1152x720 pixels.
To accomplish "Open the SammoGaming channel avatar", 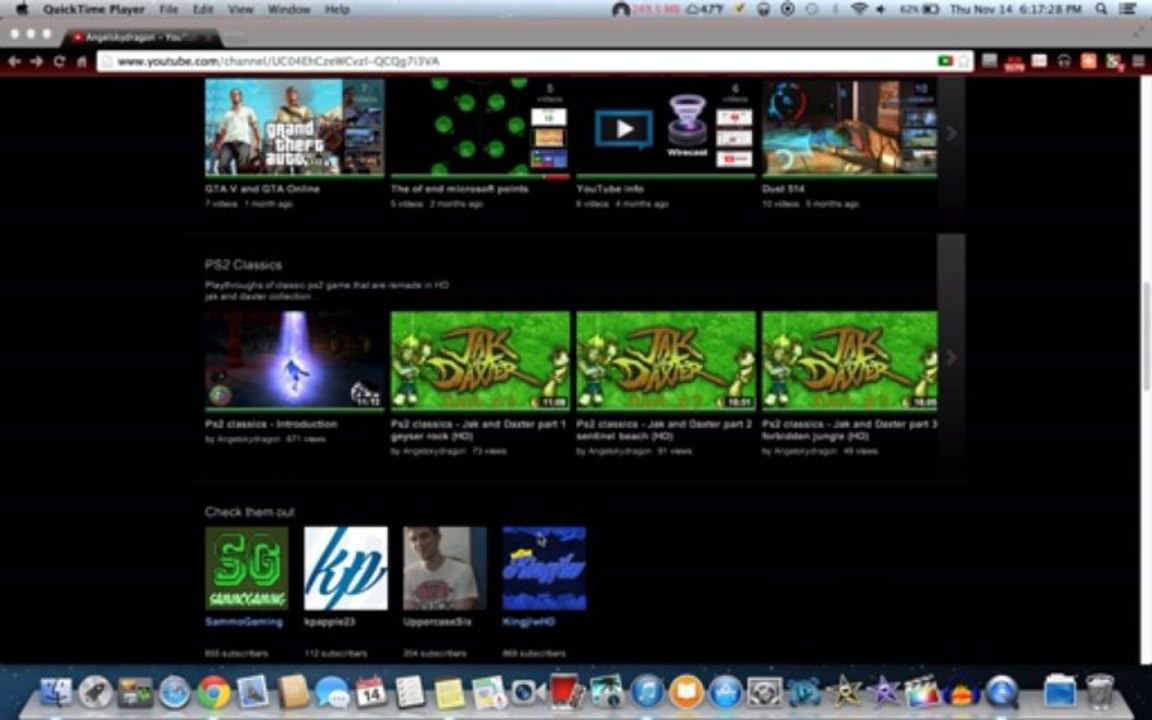I will click(246, 568).
